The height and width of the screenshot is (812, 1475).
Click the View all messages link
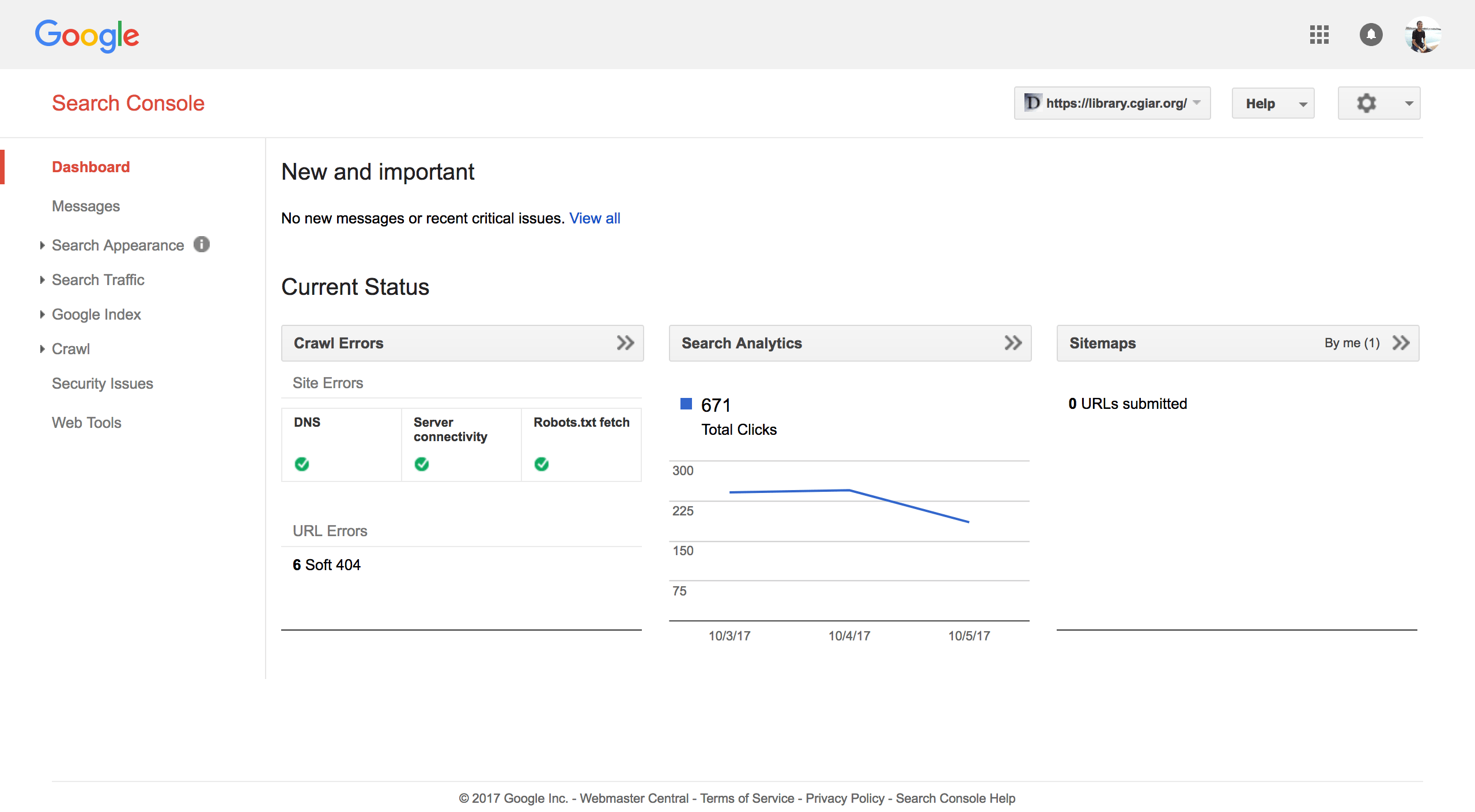click(595, 218)
